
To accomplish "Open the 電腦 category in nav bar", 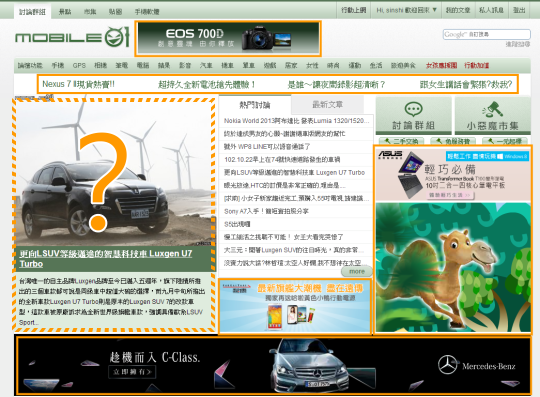I will (143, 65).
